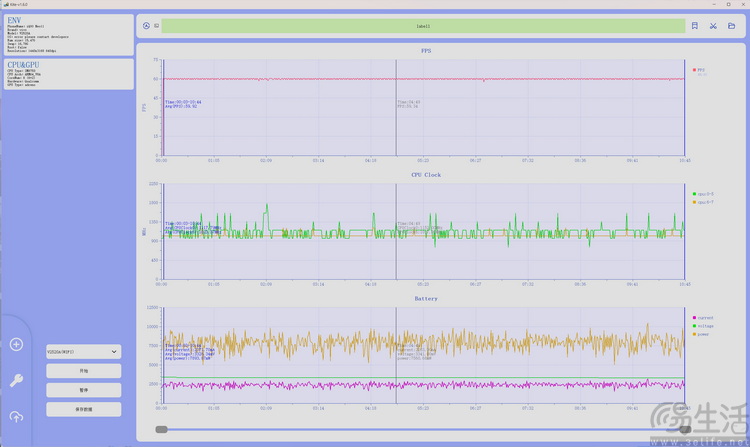Click the 暂停 (Pause) button
Screen dimensions: 750x447
point(83,390)
